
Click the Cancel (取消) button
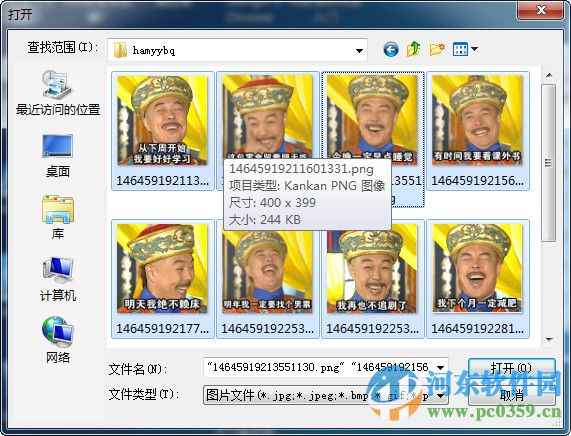pos(512,395)
